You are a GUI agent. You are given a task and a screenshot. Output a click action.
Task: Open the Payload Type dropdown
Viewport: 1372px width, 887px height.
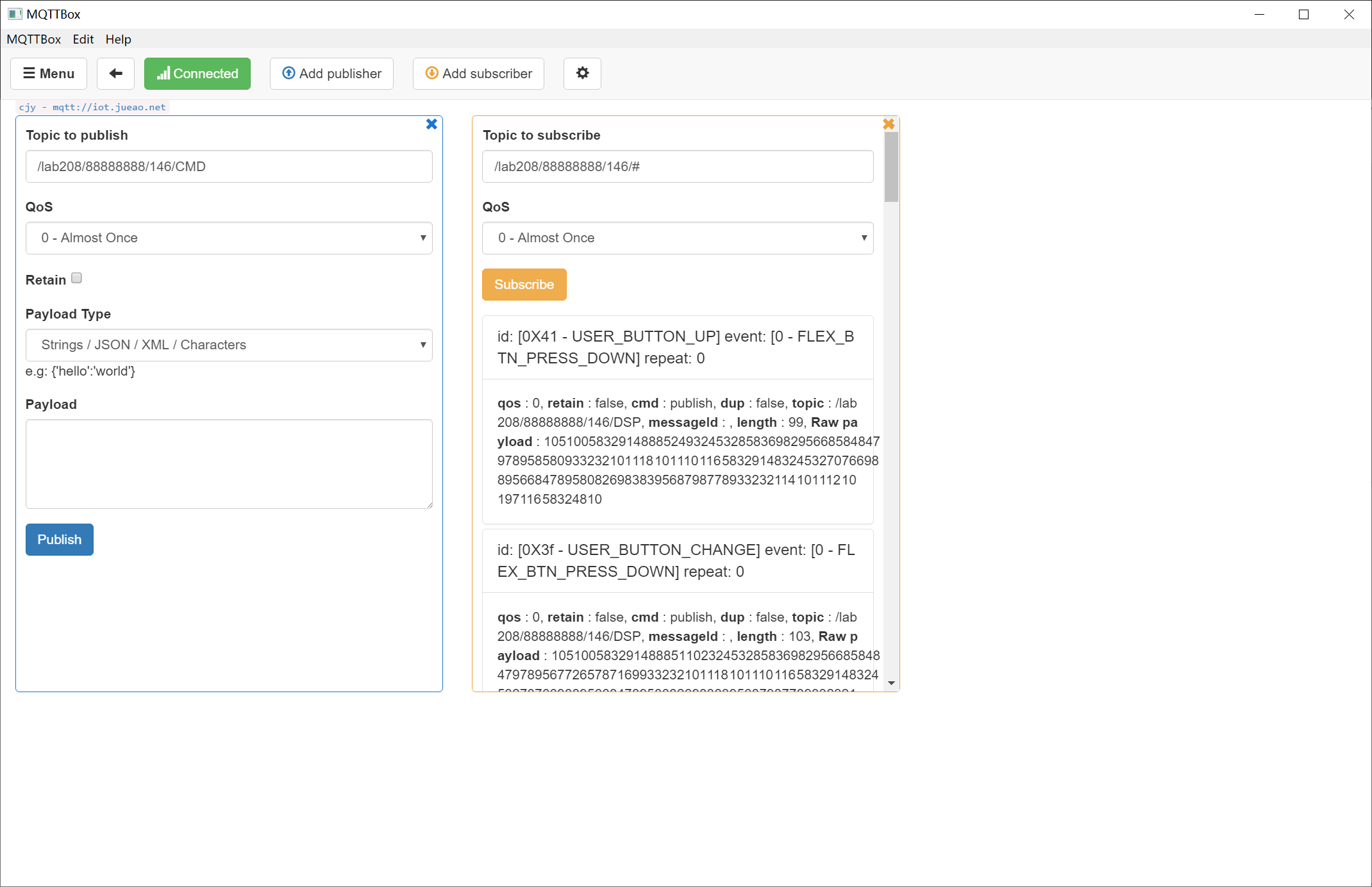pyautogui.click(x=229, y=345)
